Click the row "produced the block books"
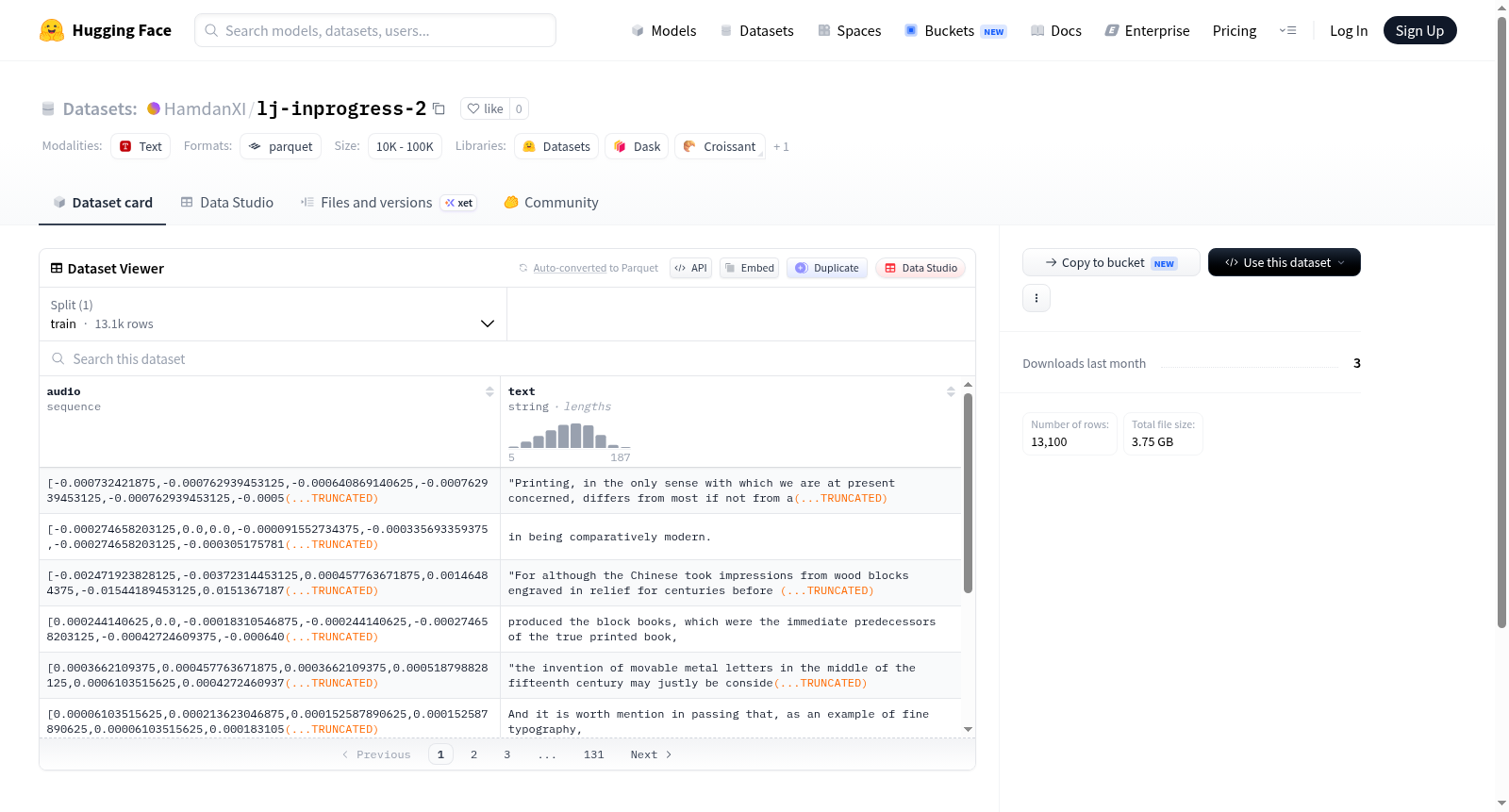 [730, 629]
